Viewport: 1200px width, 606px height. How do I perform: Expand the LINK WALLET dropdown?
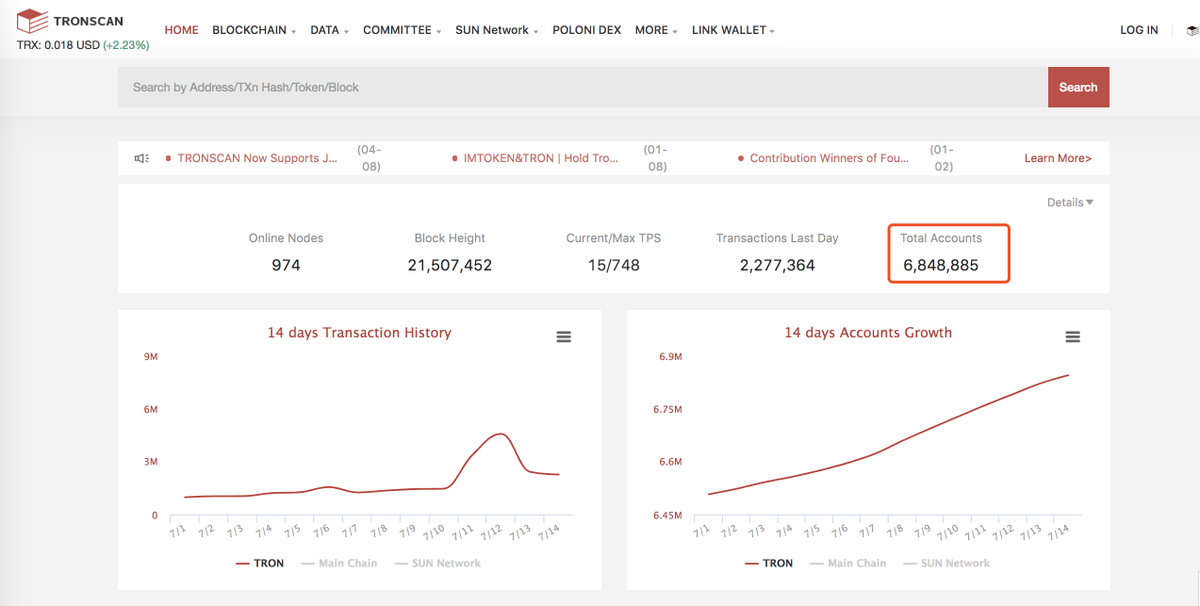(733, 30)
